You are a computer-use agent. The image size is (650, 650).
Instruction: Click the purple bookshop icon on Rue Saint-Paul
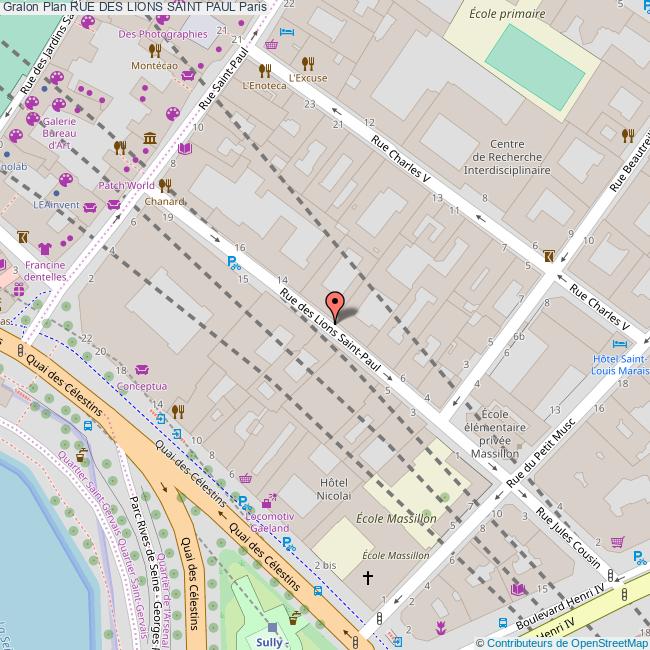pos(184,150)
